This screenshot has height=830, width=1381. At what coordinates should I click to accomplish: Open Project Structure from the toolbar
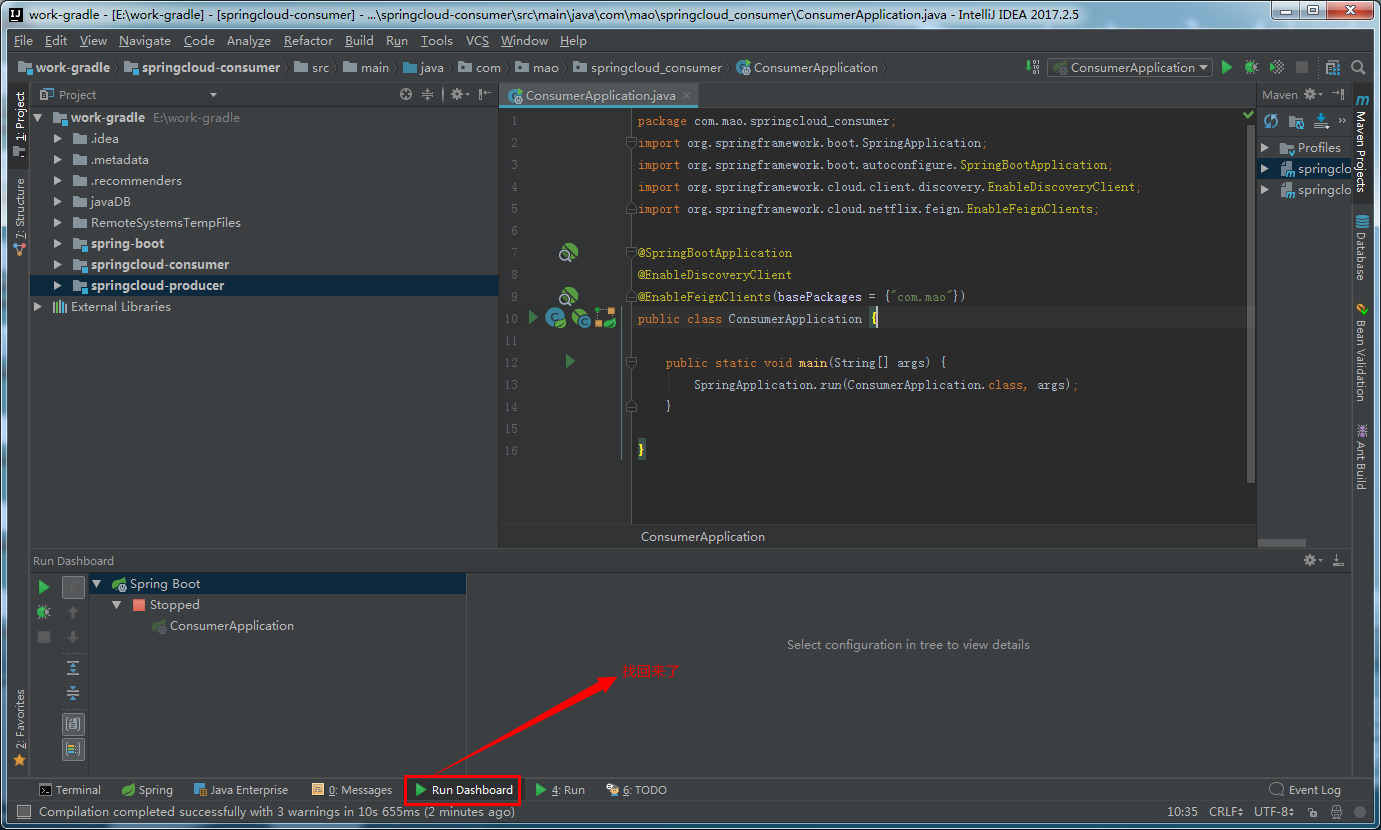click(1332, 67)
